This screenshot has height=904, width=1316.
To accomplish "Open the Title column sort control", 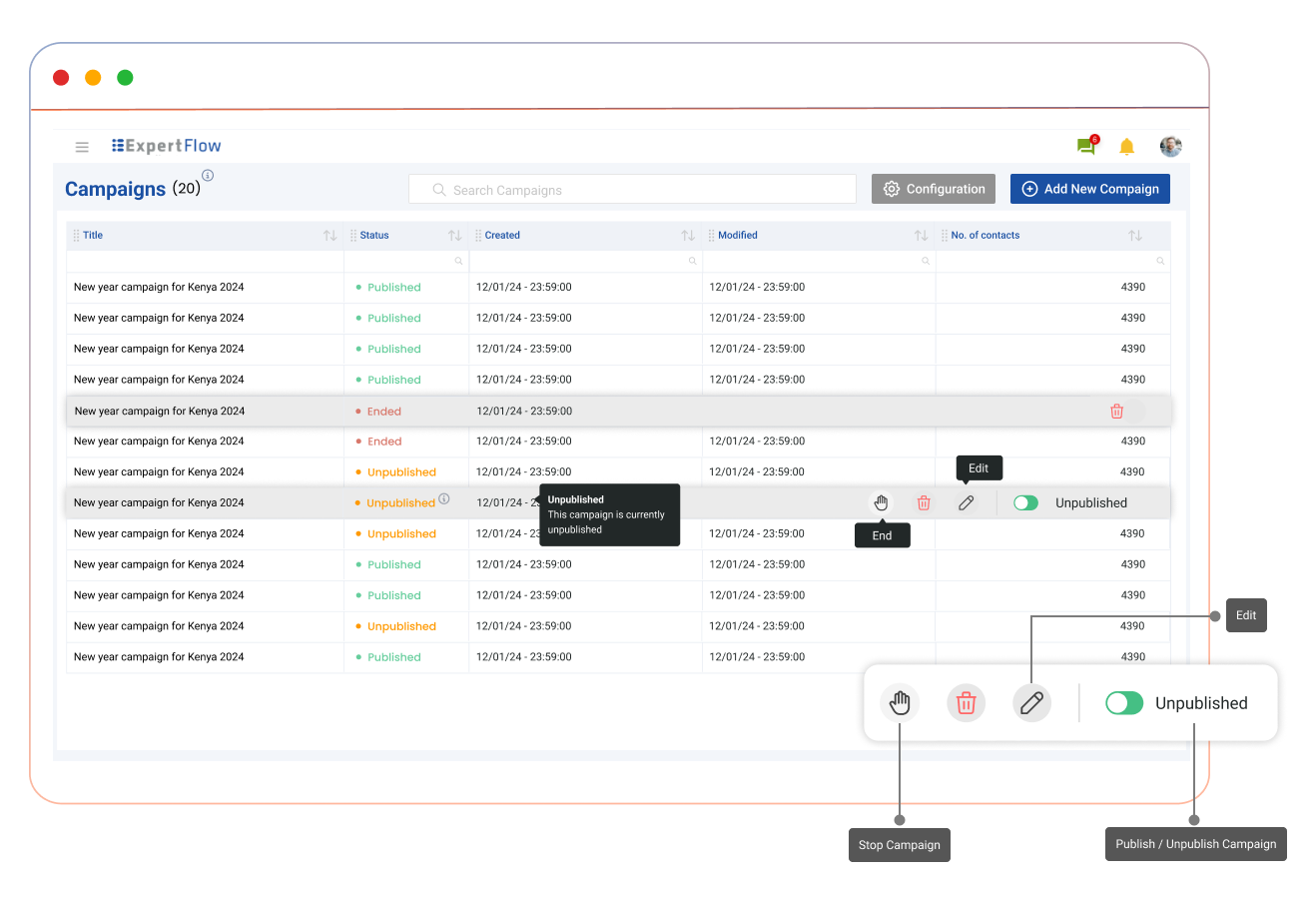I will pyautogui.click(x=330, y=235).
